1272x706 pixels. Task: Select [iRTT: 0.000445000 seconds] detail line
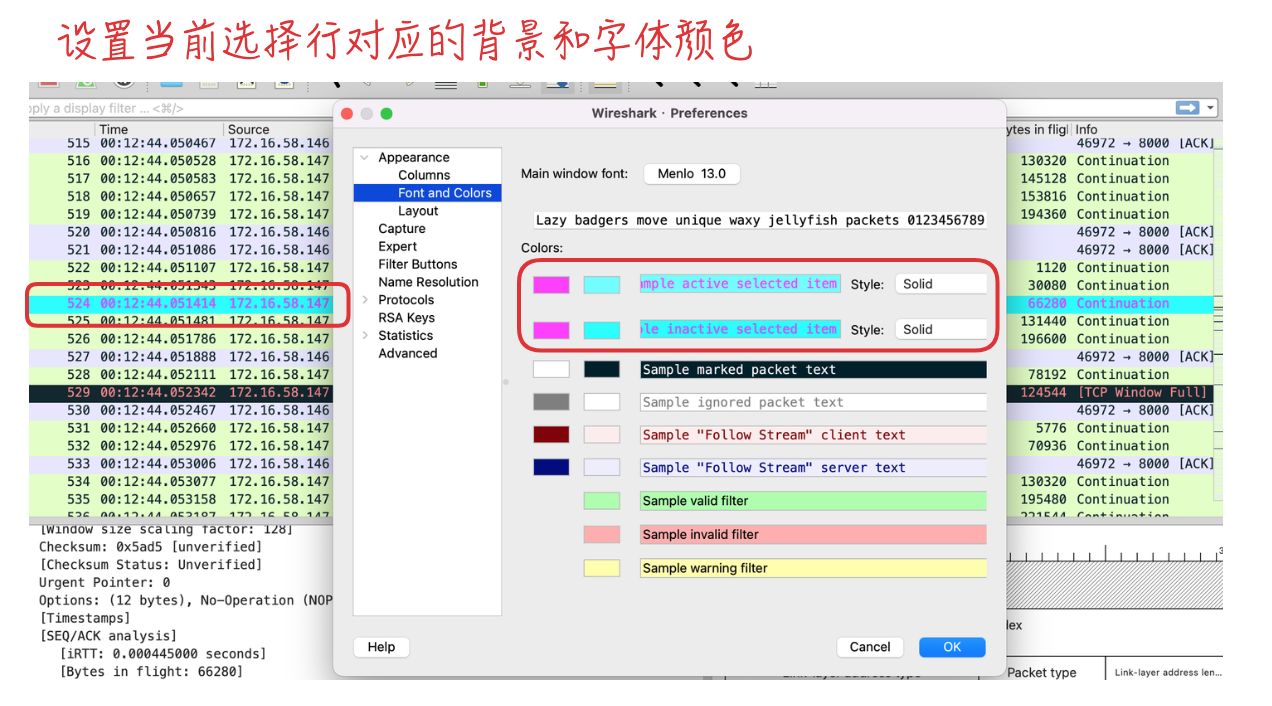click(163, 654)
